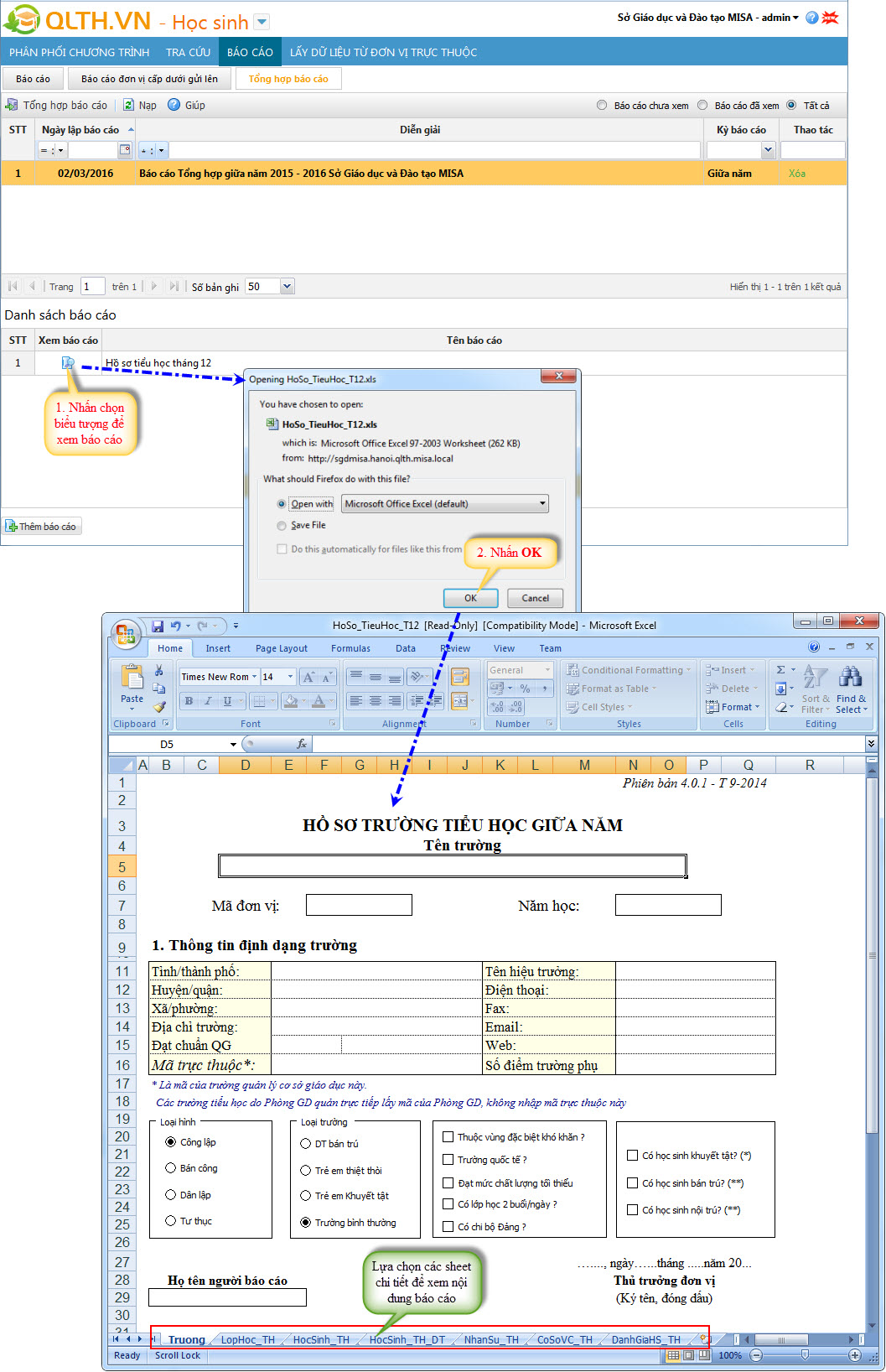The height and width of the screenshot is (1372, 886).
Task: Select the Báo cáo chưa xem radio
Action: point(602,106)
